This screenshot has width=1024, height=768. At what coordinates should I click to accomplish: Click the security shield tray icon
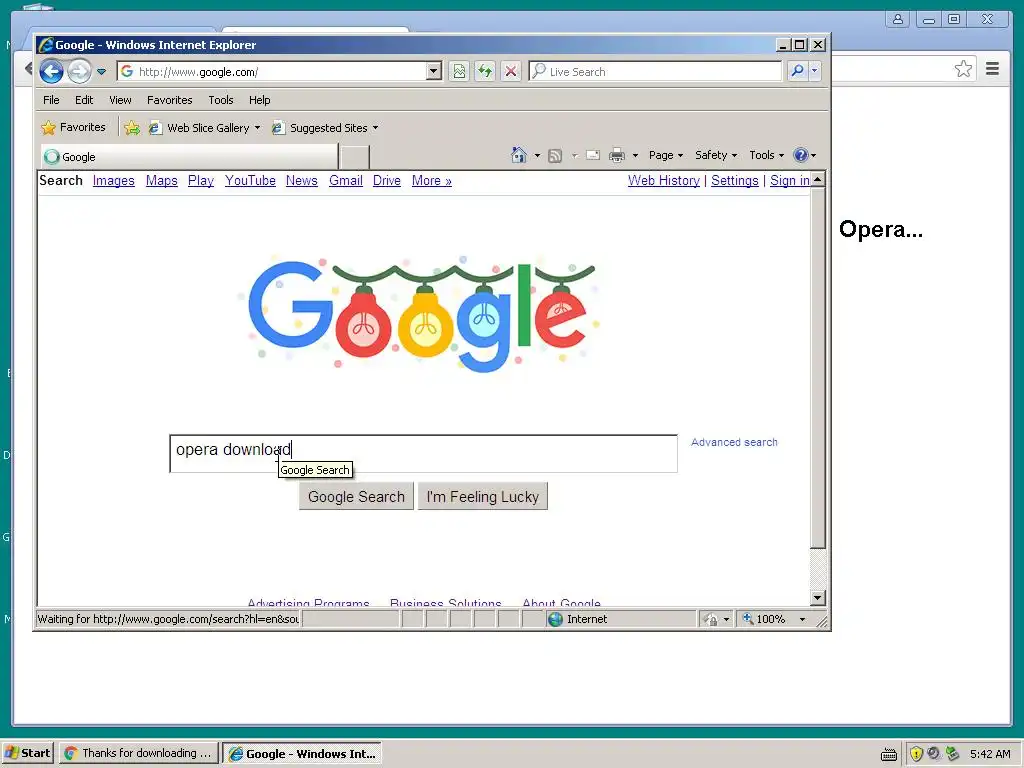tap(916, 754)
